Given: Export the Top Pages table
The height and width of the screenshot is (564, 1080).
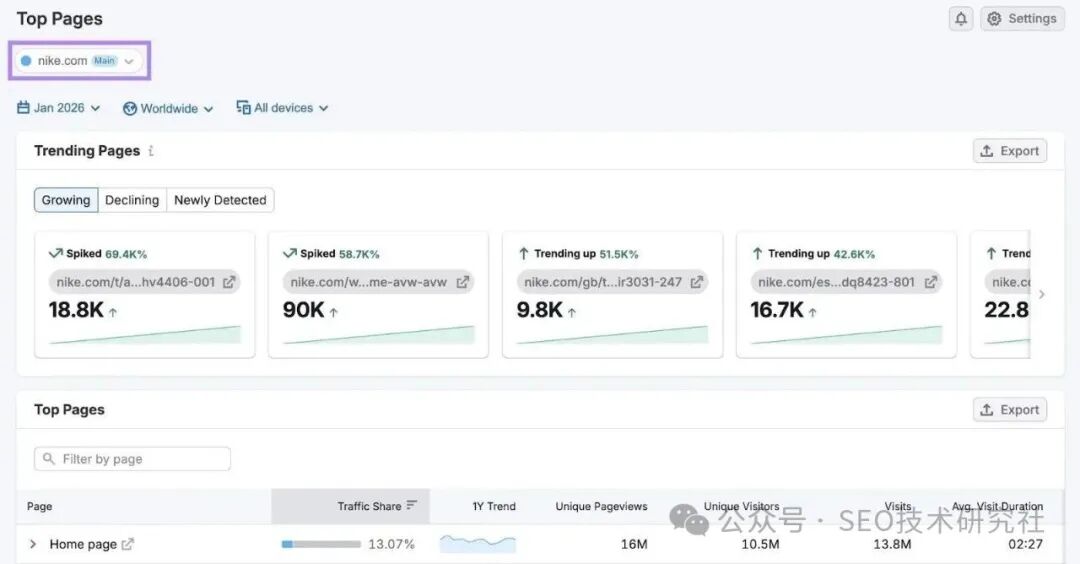Looking at the screenshot, I should pyautogui.click(x=1009, y=410).
